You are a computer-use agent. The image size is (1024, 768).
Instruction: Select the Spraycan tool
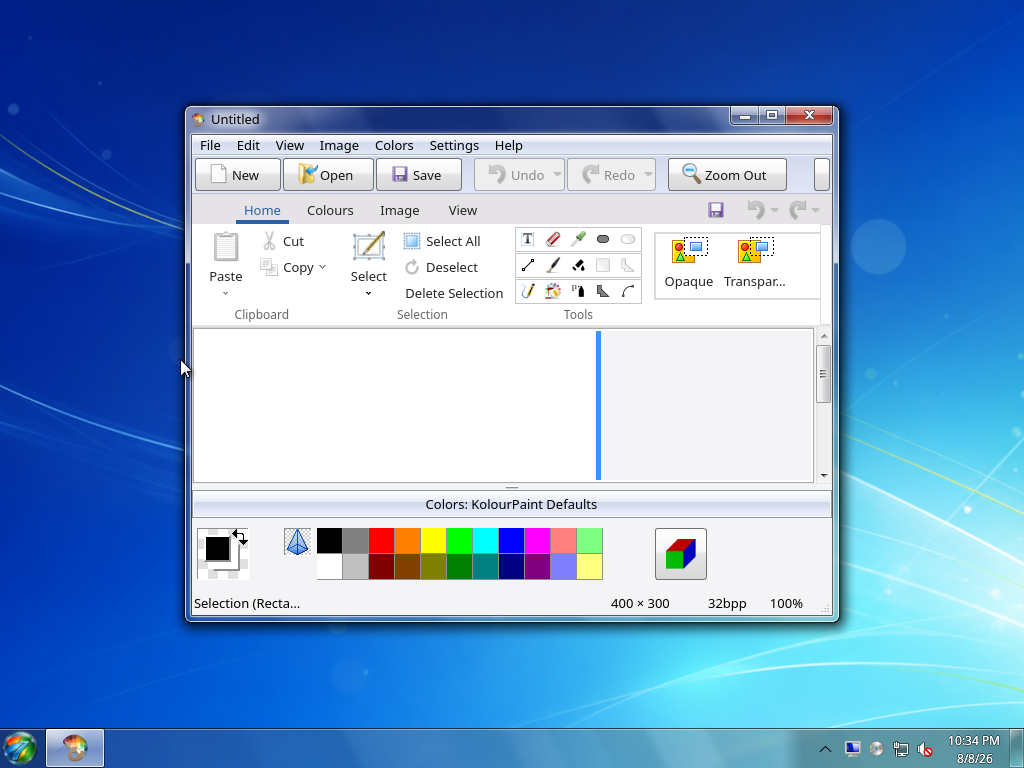(578, 291)
